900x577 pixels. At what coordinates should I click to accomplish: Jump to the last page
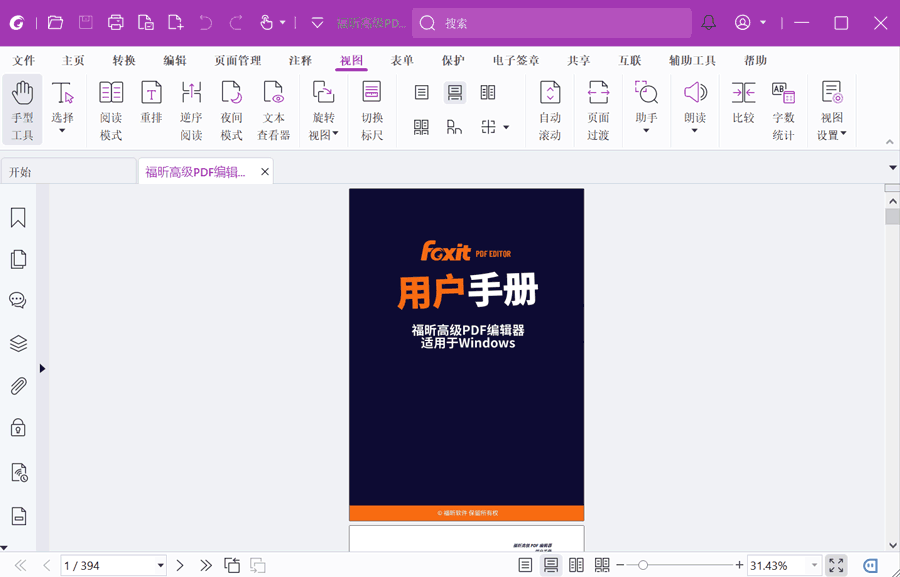[206, 566]
